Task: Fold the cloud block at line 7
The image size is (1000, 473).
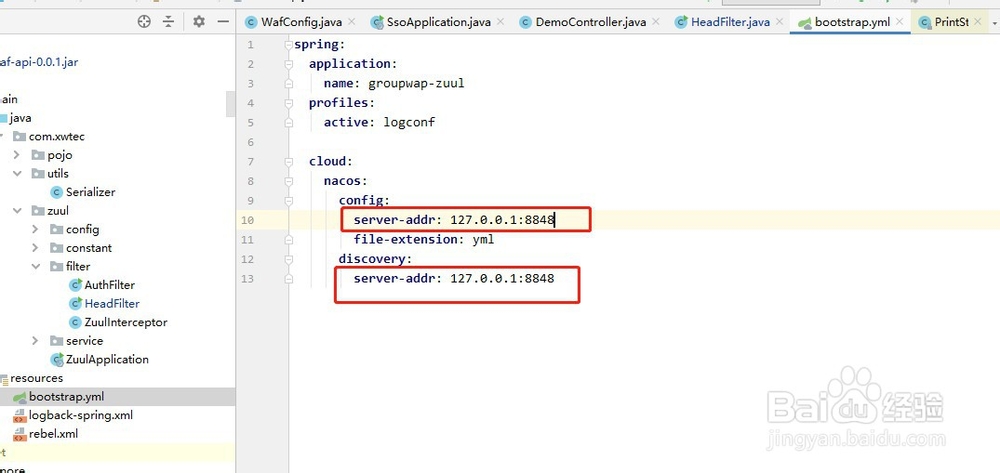Action: [289, 161]
